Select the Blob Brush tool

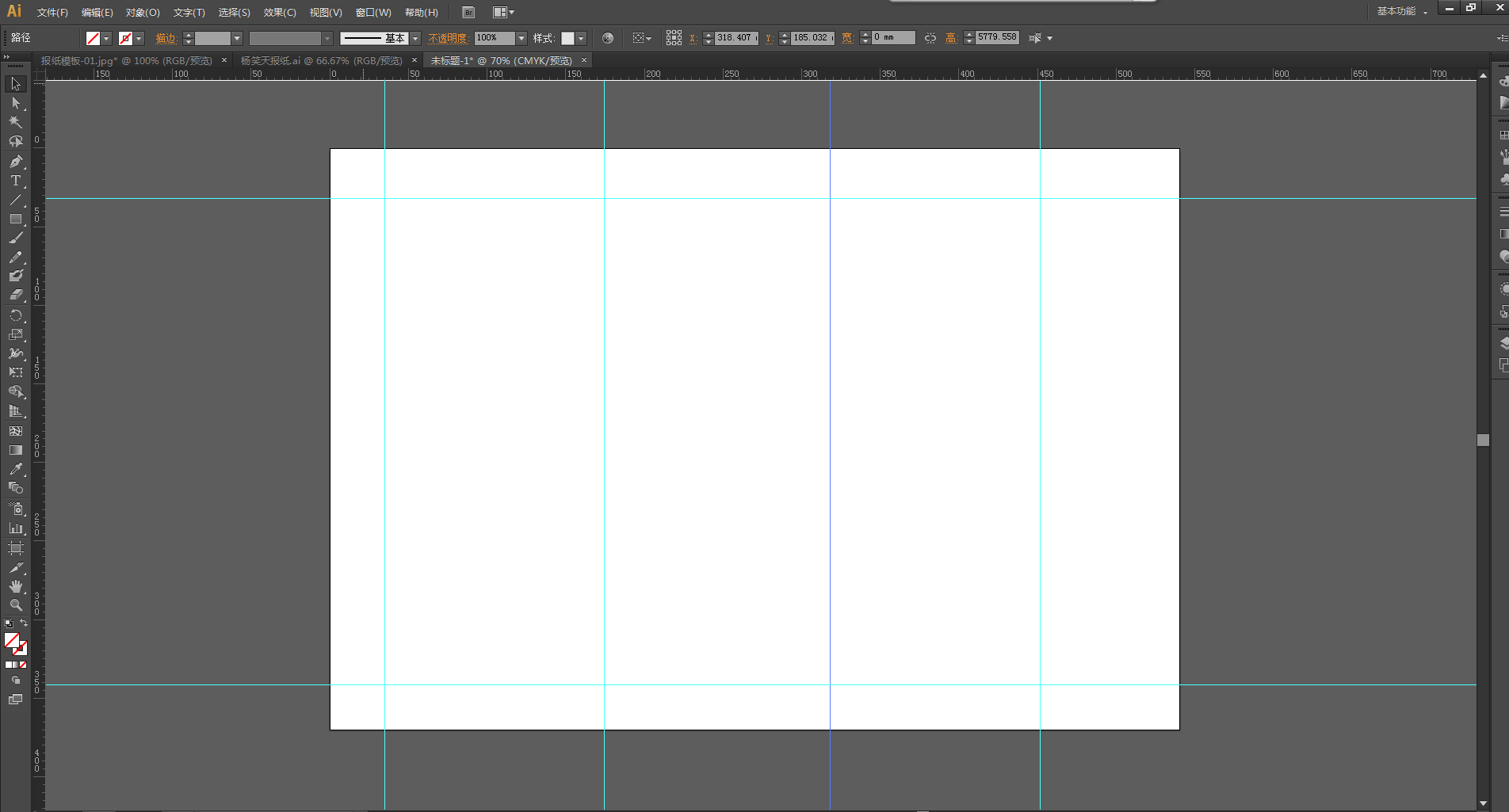16,276
